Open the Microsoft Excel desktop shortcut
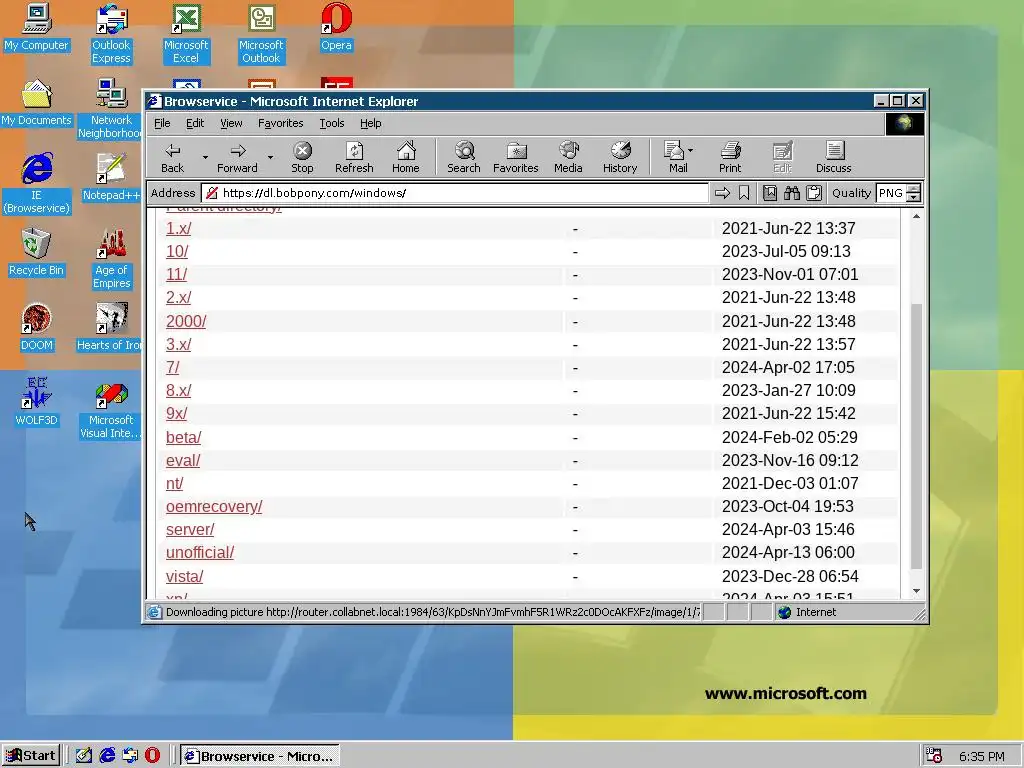Screen dimensions: 1024x768 coord(186,33)
